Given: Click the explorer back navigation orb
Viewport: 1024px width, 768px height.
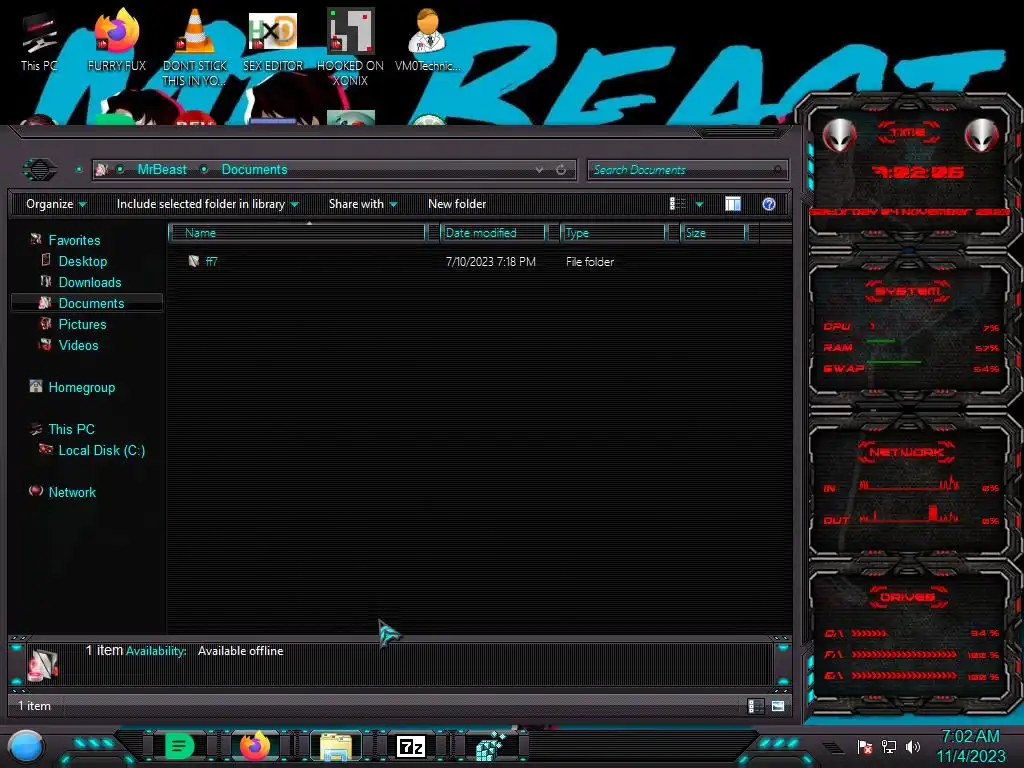Looking at the screenshot, I should coord(39,170).
